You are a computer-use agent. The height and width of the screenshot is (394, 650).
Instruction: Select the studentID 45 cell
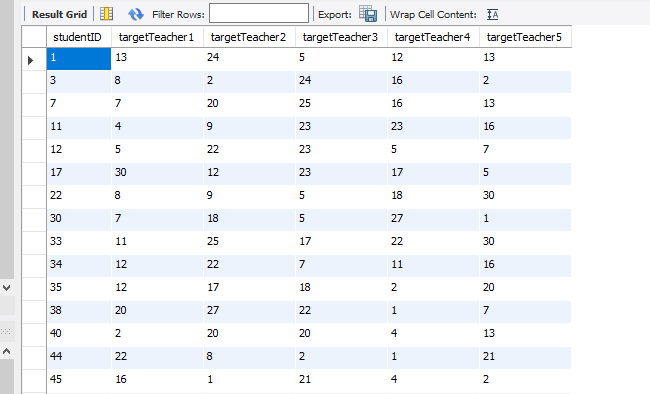pyautogui.click(x=79, y=380)
